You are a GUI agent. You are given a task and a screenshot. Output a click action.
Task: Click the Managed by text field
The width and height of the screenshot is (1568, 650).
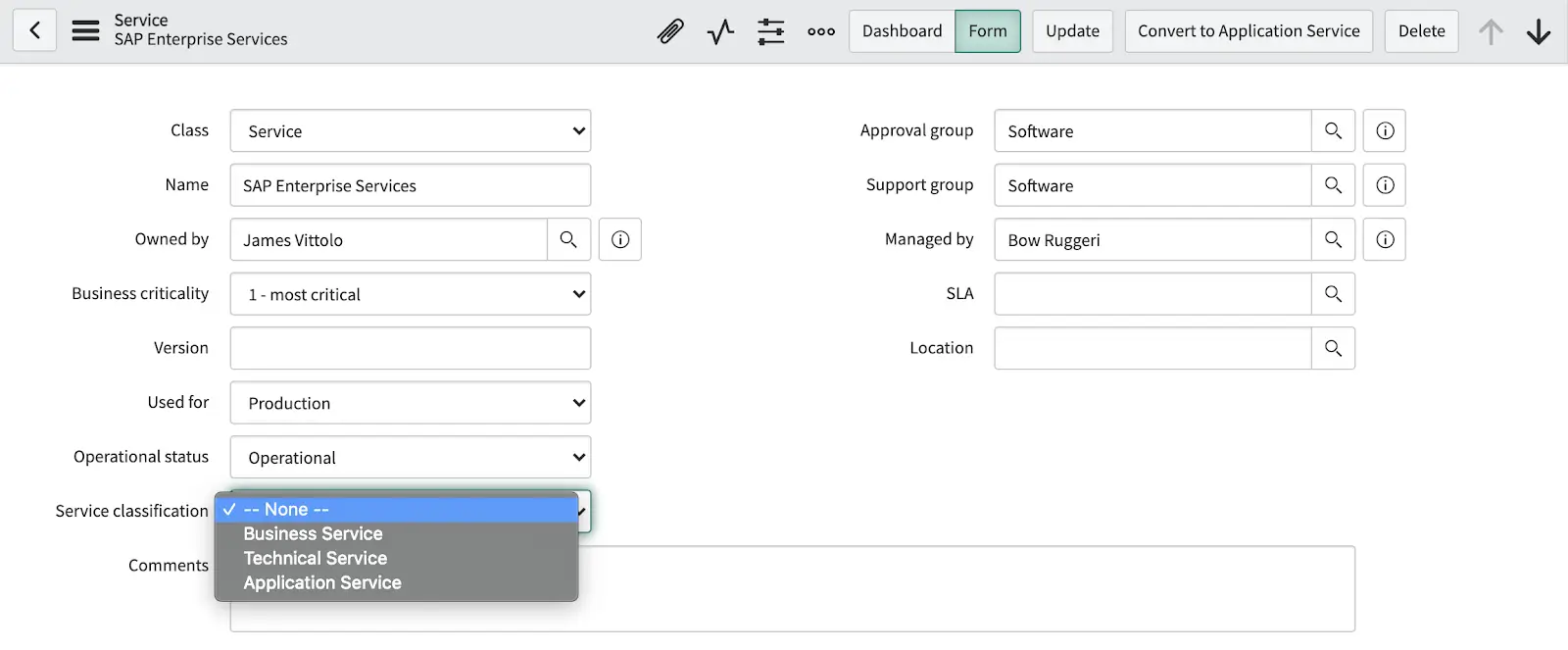(1153, 239)
